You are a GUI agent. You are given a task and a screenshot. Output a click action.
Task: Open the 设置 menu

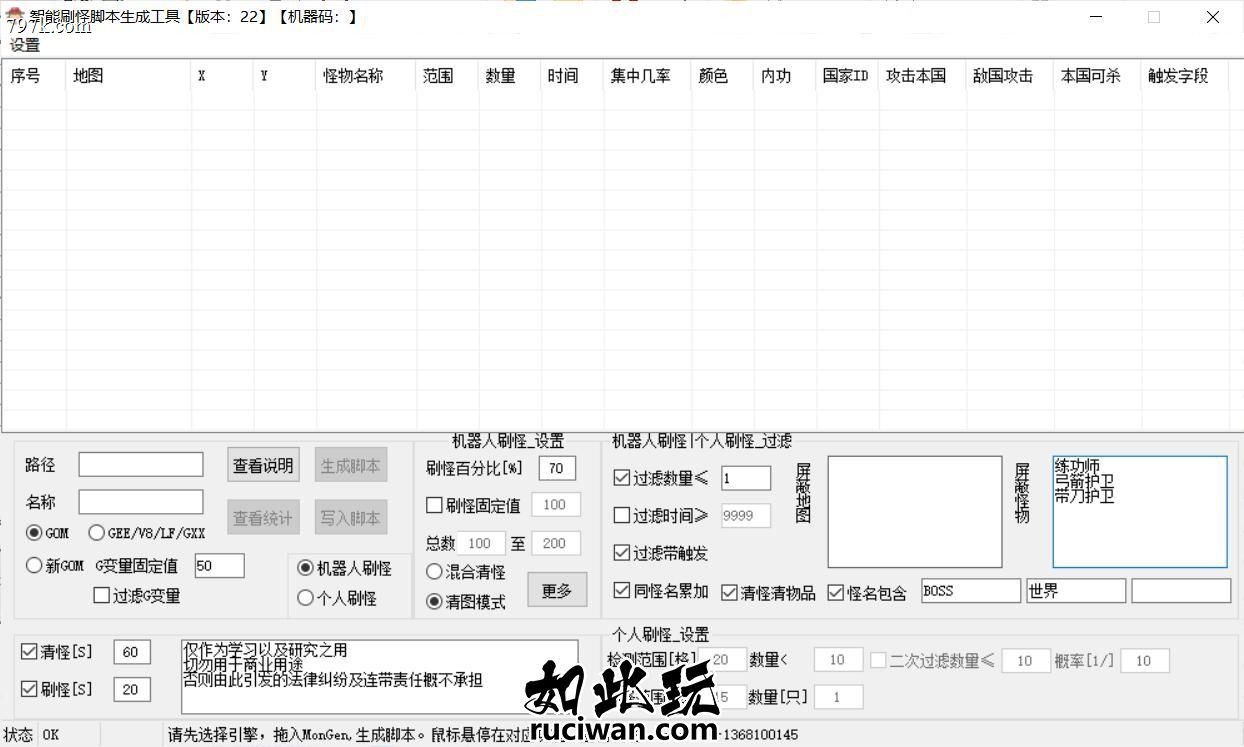(x=25, y=45)
